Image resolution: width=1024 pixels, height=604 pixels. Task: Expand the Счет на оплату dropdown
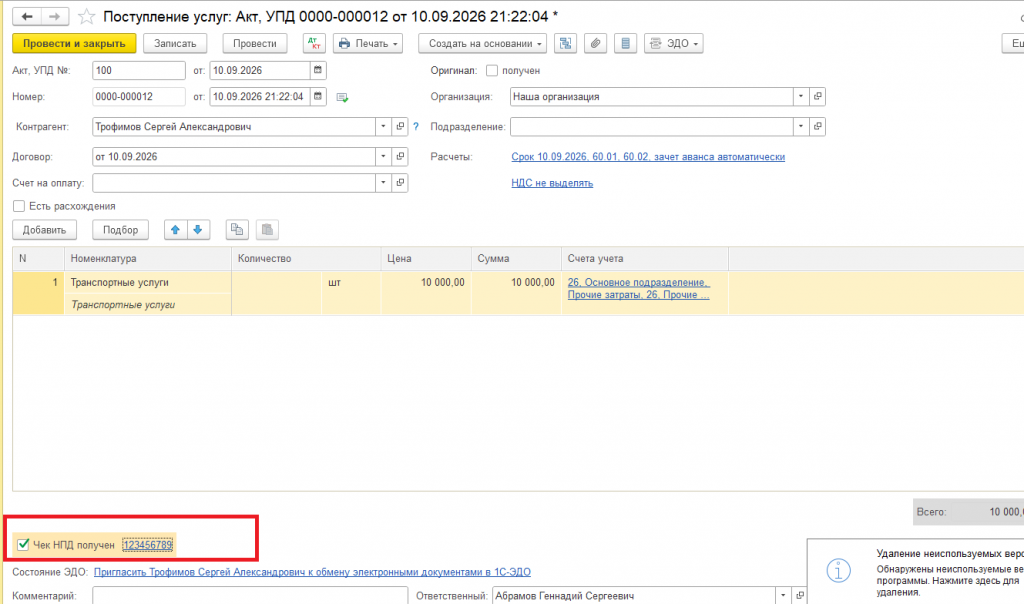pyautogui.click(x=383, y=183)
